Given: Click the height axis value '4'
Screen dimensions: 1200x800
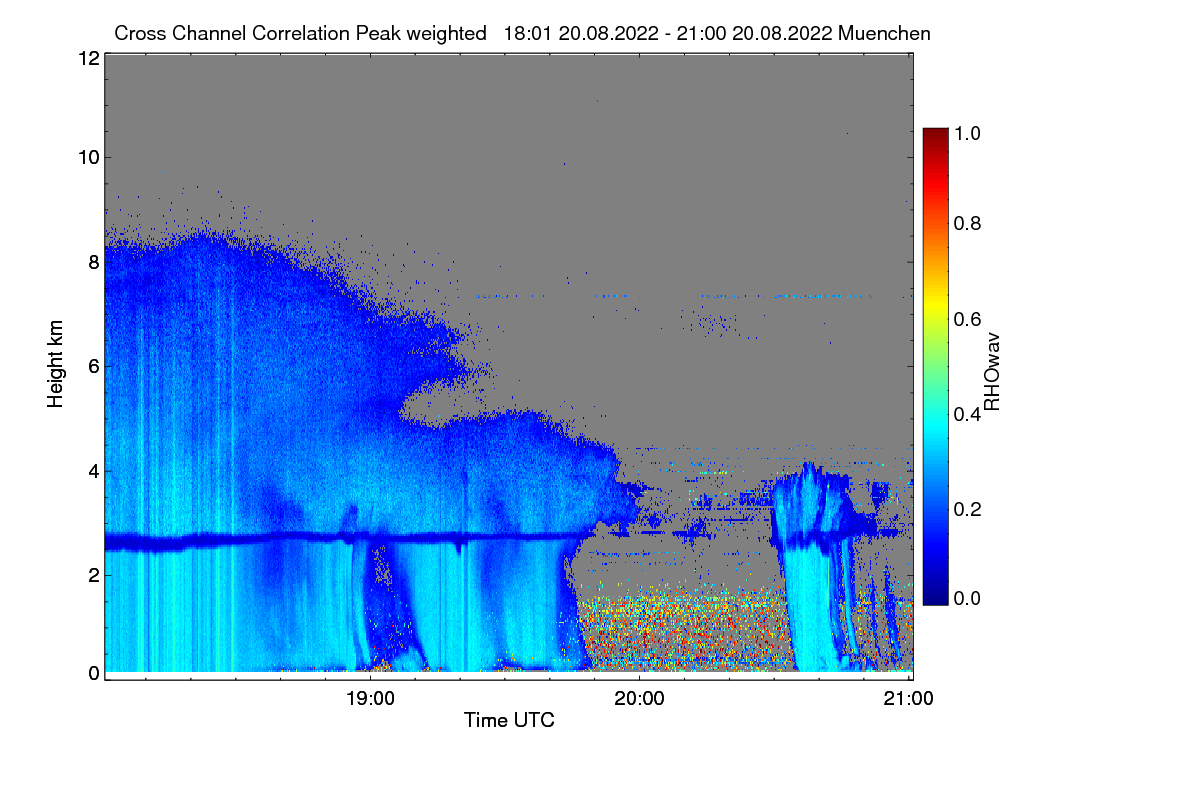Looking at the screenshot, I should 94,470.
